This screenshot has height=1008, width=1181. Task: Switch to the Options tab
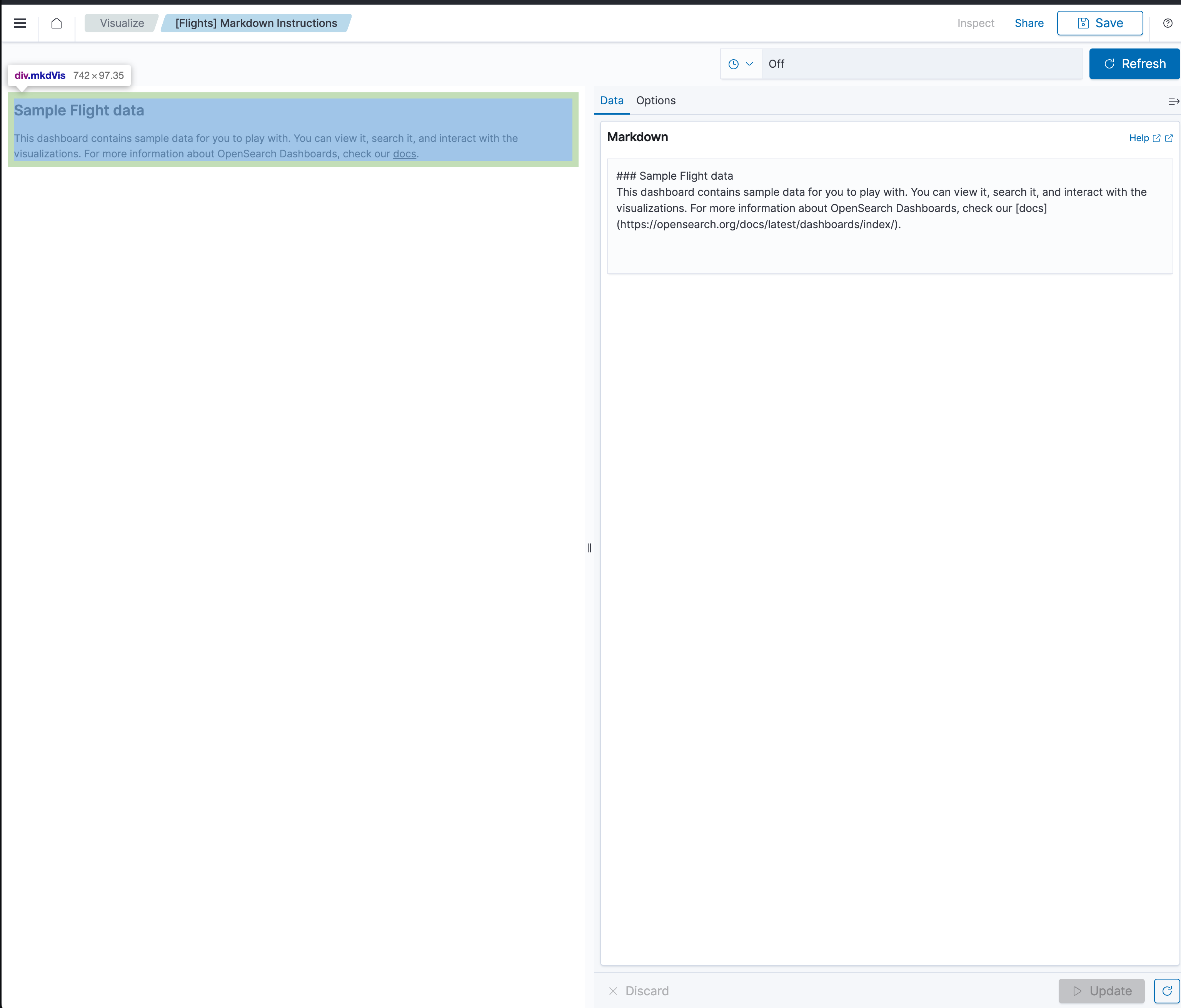click(656, 100)
